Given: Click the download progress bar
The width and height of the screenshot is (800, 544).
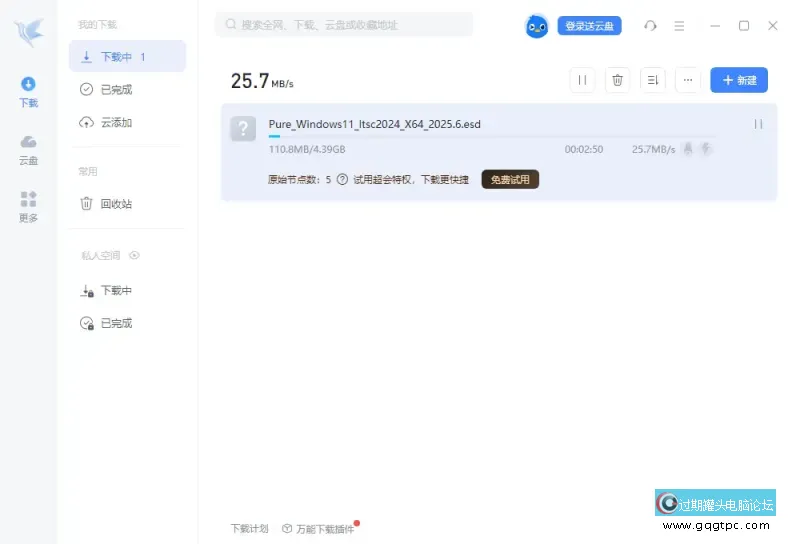Looking at the screenshot, I should (492, 136).
